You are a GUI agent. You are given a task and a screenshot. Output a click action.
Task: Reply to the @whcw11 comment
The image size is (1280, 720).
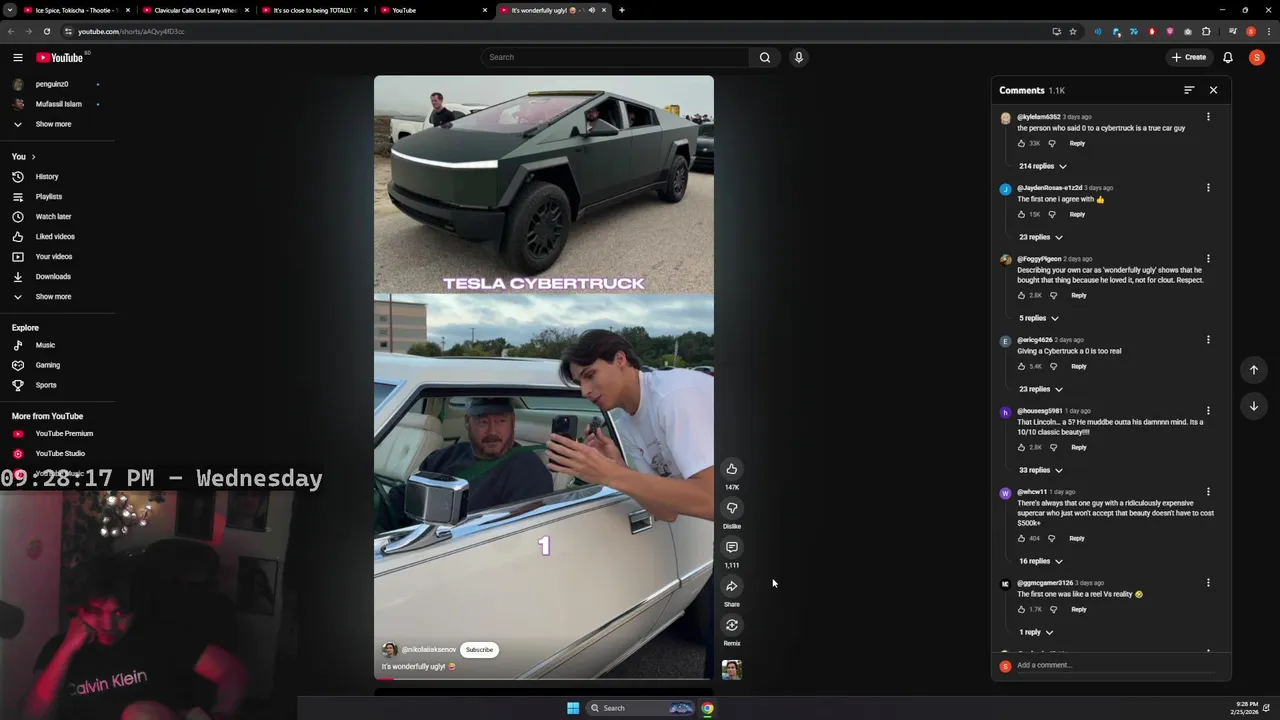click(x=1076, y=538)
